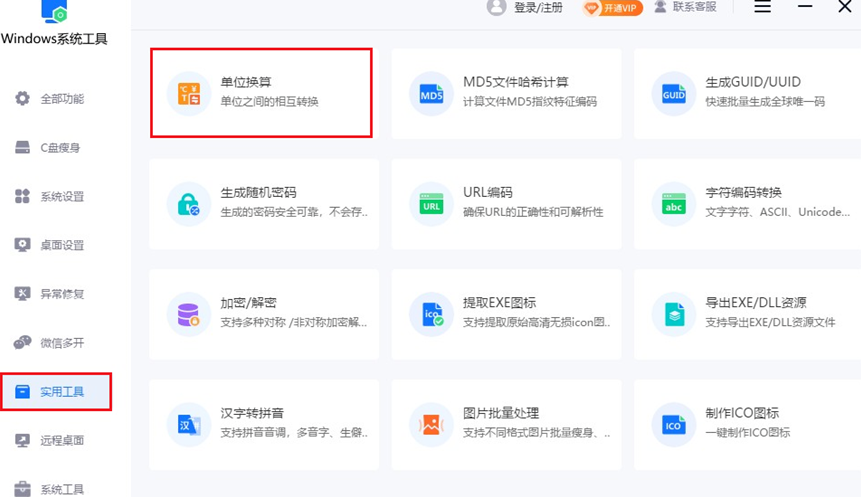Minimize the application window

pos(805,7)
